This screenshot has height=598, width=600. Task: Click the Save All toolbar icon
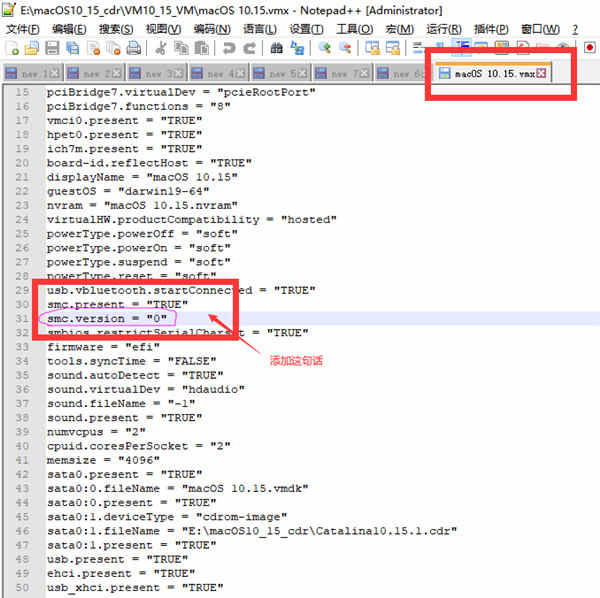point(72,49)
